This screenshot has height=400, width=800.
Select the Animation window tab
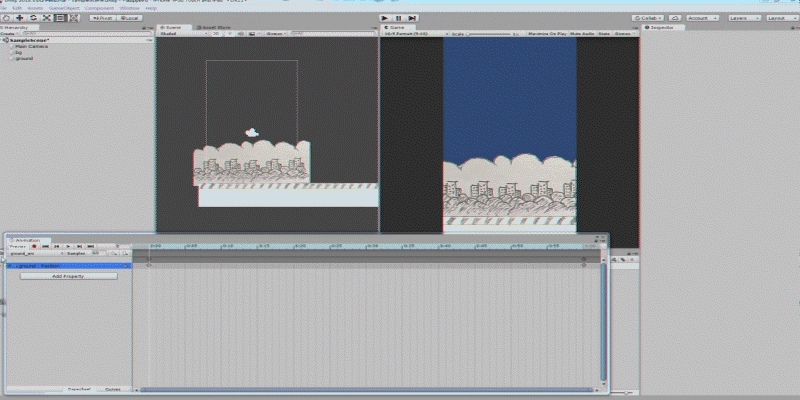tap(27, 240)
